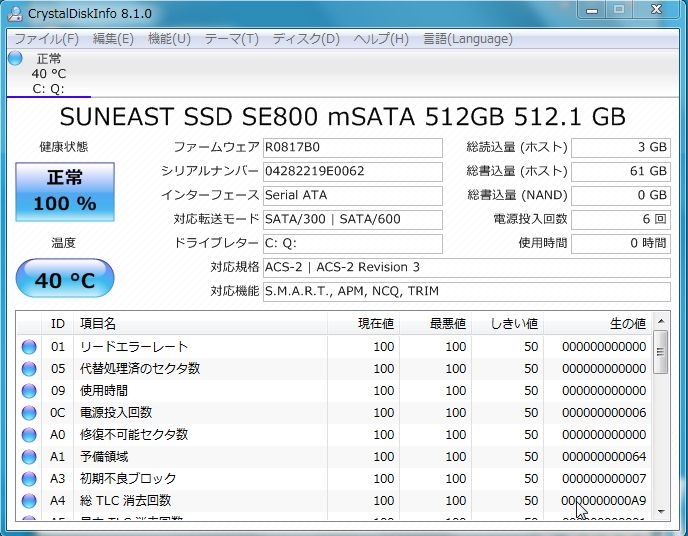Viewport: 688px width, 536px height.
Task: Open the ディスク(D) menu
Action: coord(306,39)
